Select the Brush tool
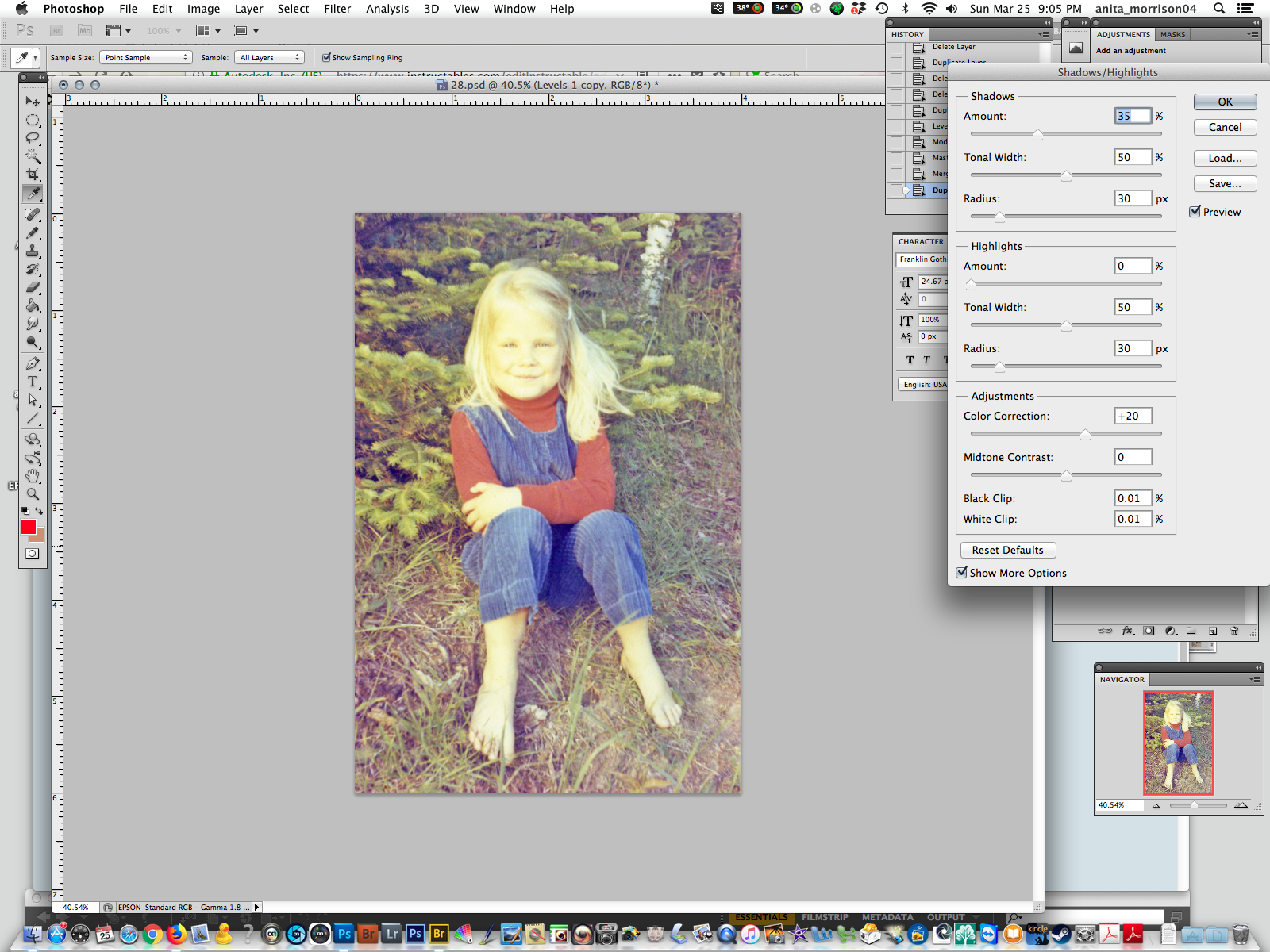The width and height of the screenshot is (1270, 952). (33, 232)
